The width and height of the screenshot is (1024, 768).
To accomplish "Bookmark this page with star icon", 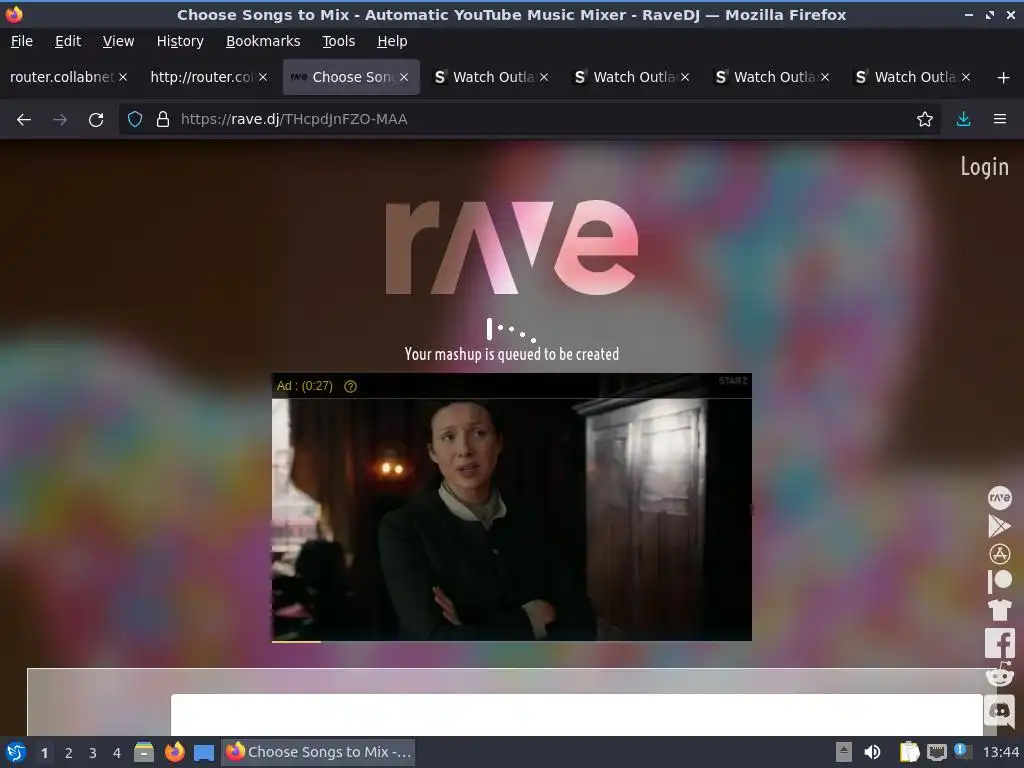I will [x=924, y=120].
